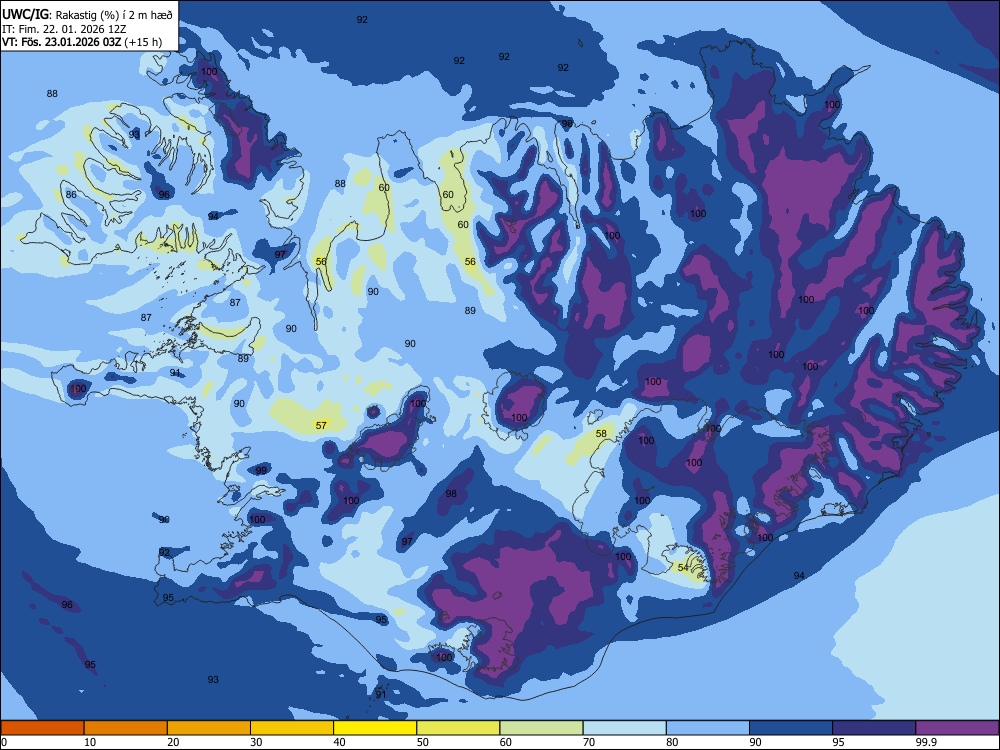Click the 'VT: Fös. 23.01.2026 03Z (+15 h)' line
Viewport: 1000px width, 750px height.
click(82, 42)
